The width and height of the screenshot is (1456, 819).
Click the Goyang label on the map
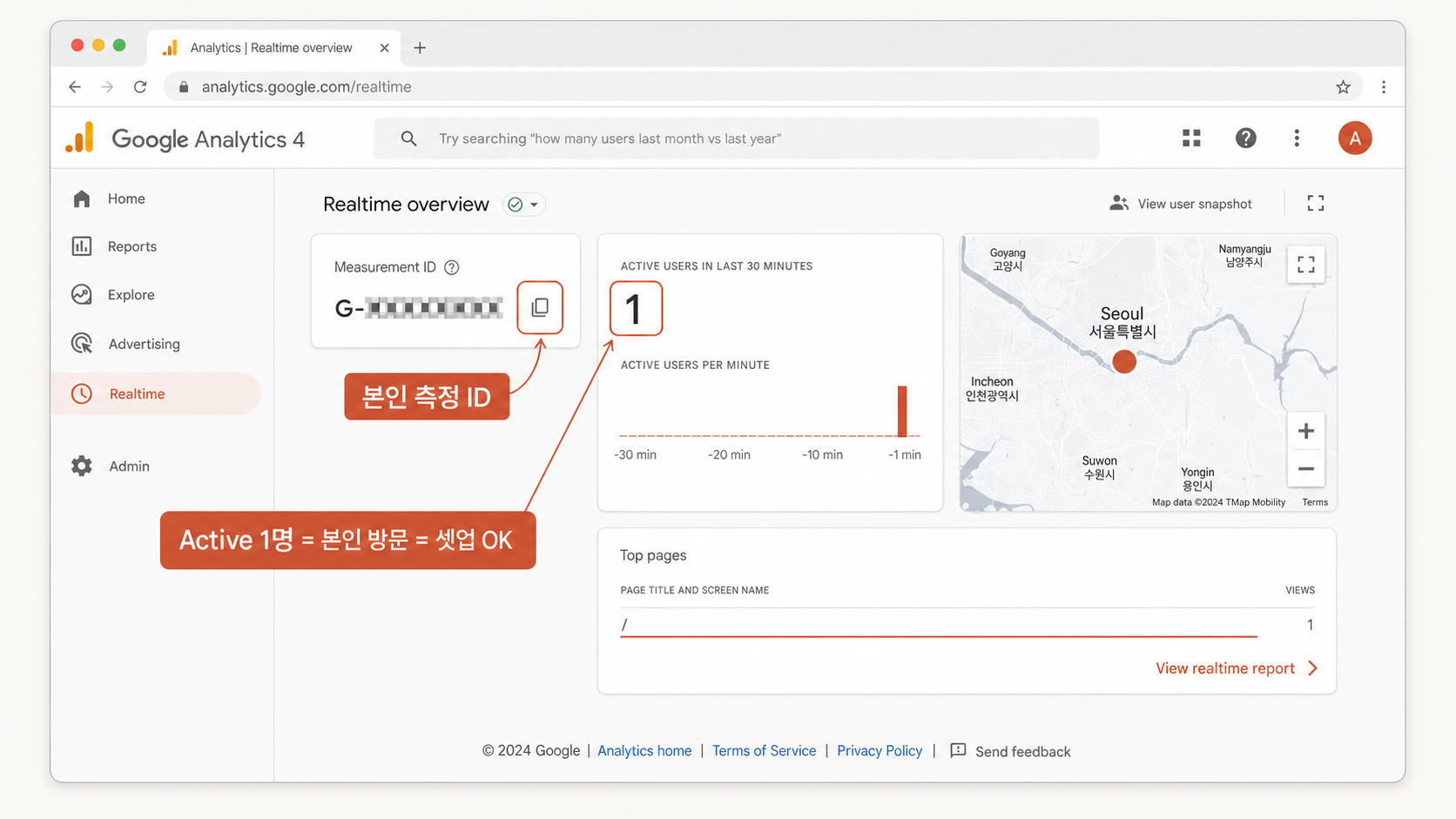[x=1008, y=259]
